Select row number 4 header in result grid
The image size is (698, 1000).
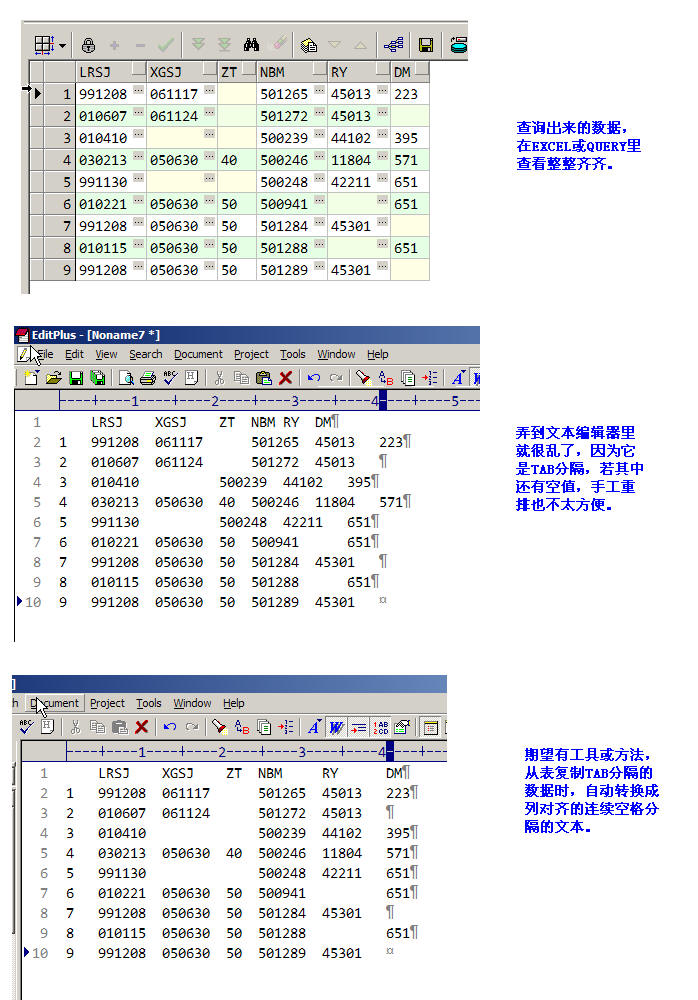click(60, 160)
